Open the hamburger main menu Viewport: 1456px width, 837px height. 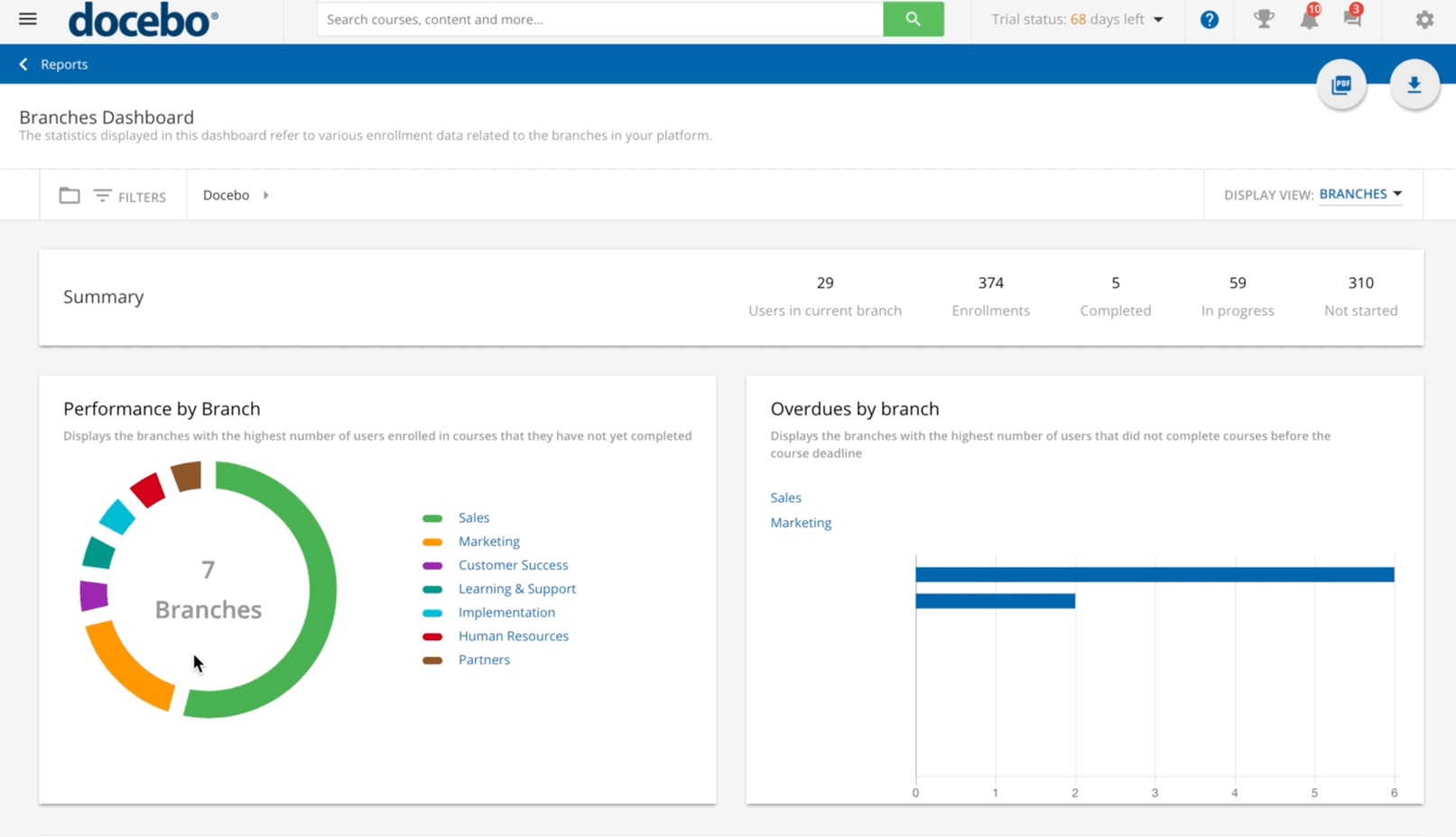[27, 19]
